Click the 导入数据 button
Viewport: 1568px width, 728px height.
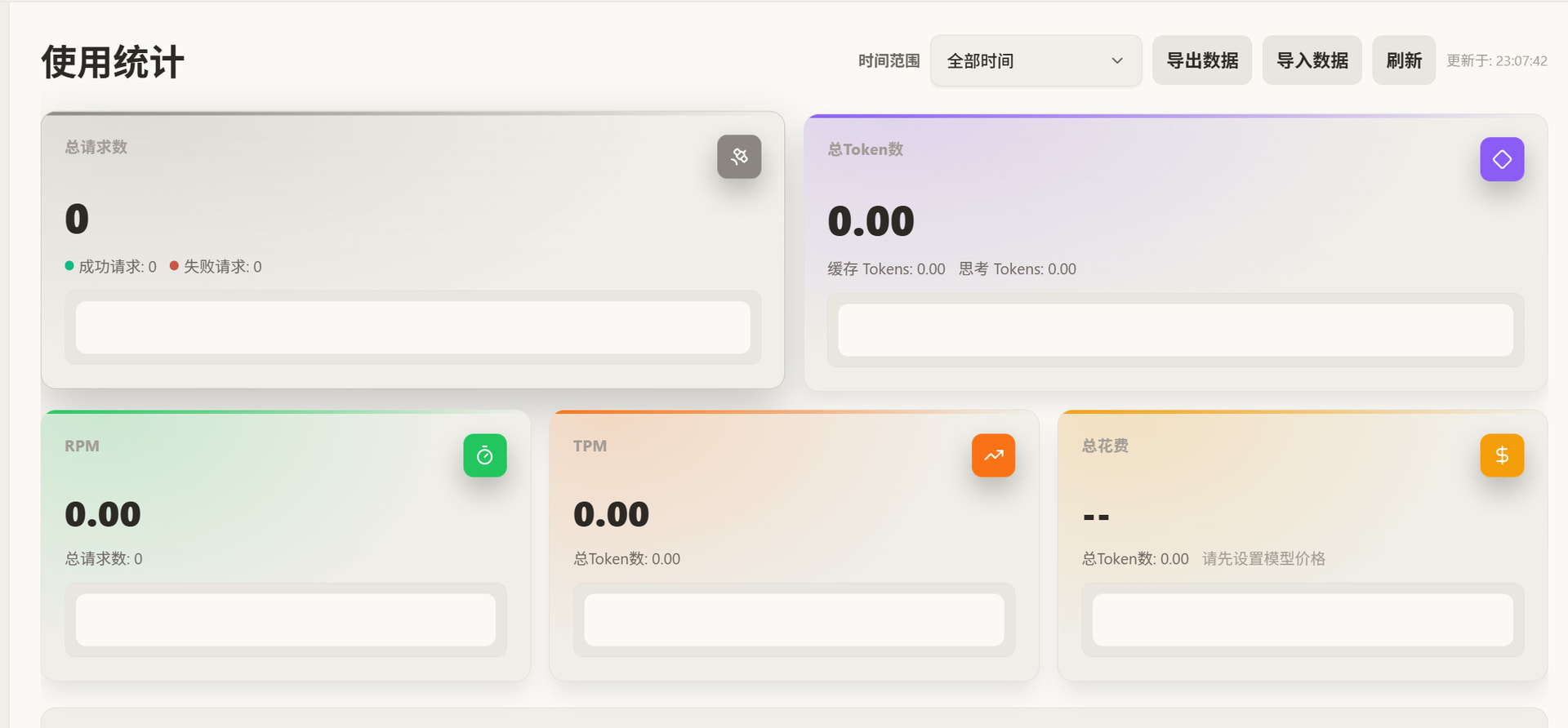pos(1312,60)
